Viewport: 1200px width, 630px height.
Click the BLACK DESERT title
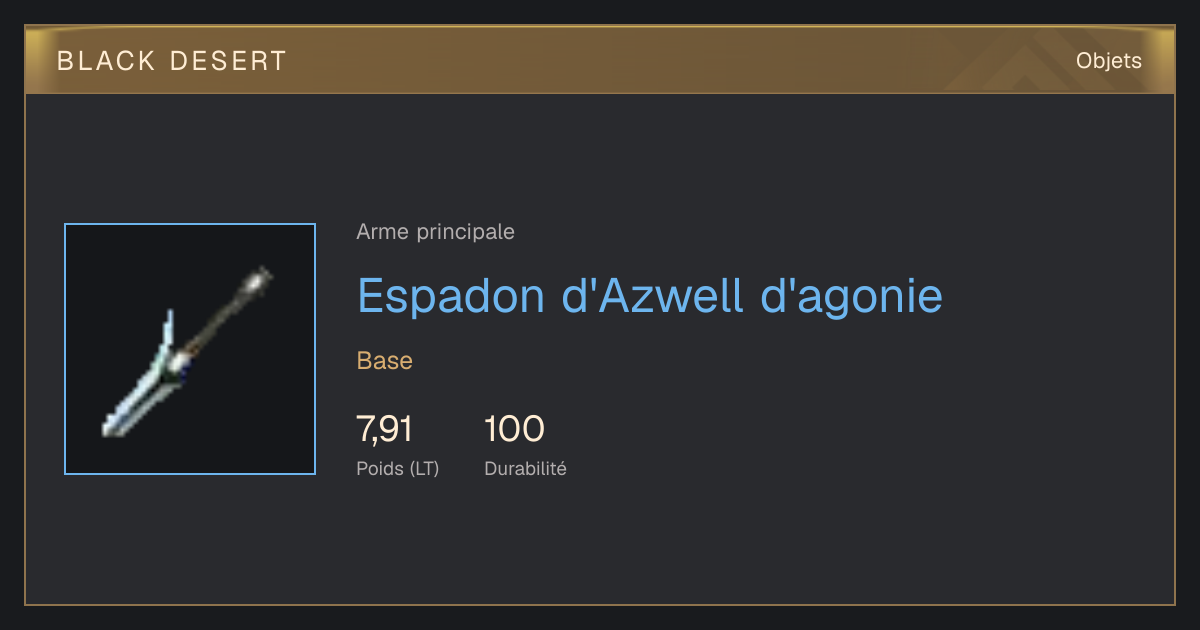point(172,61)
